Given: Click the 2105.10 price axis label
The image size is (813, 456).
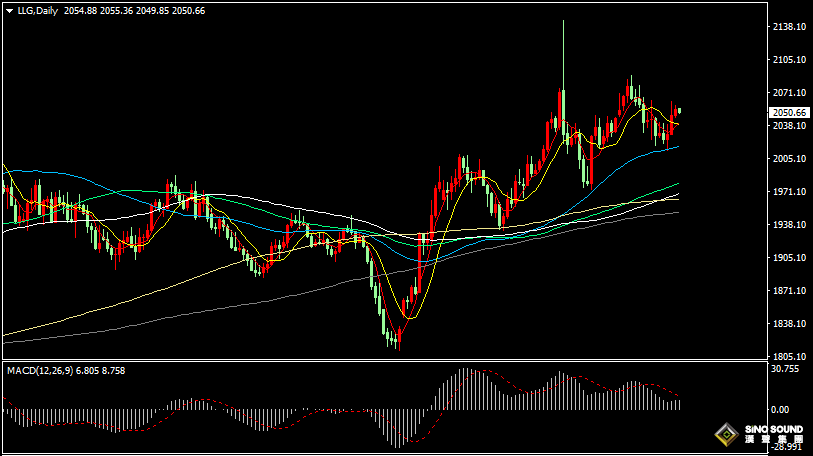Looking at the screenshot, I should pos(789,60).
